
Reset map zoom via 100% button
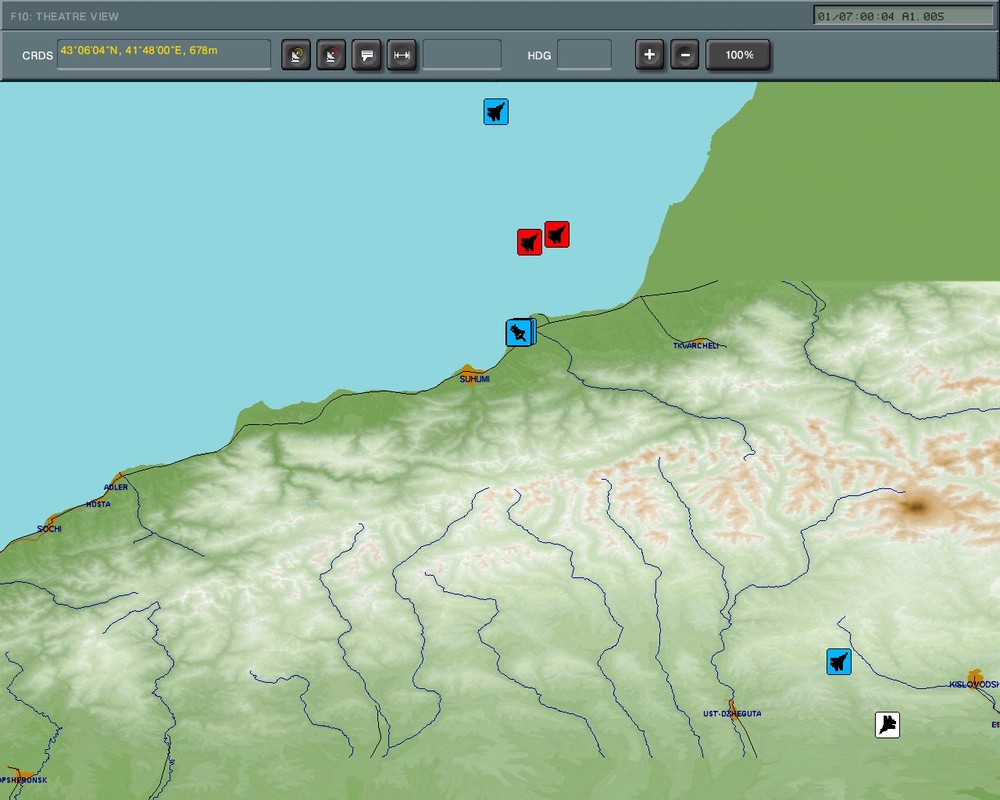pos(739,55)
